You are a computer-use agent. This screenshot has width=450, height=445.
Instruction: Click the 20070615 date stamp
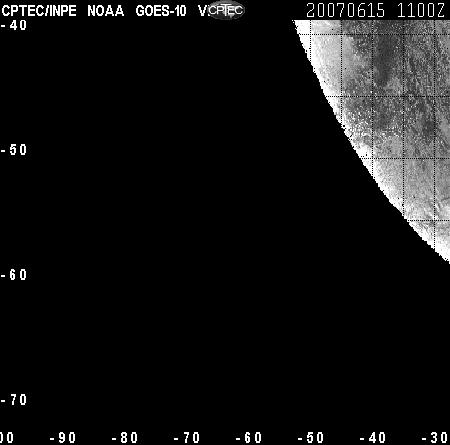coord(345,11)
